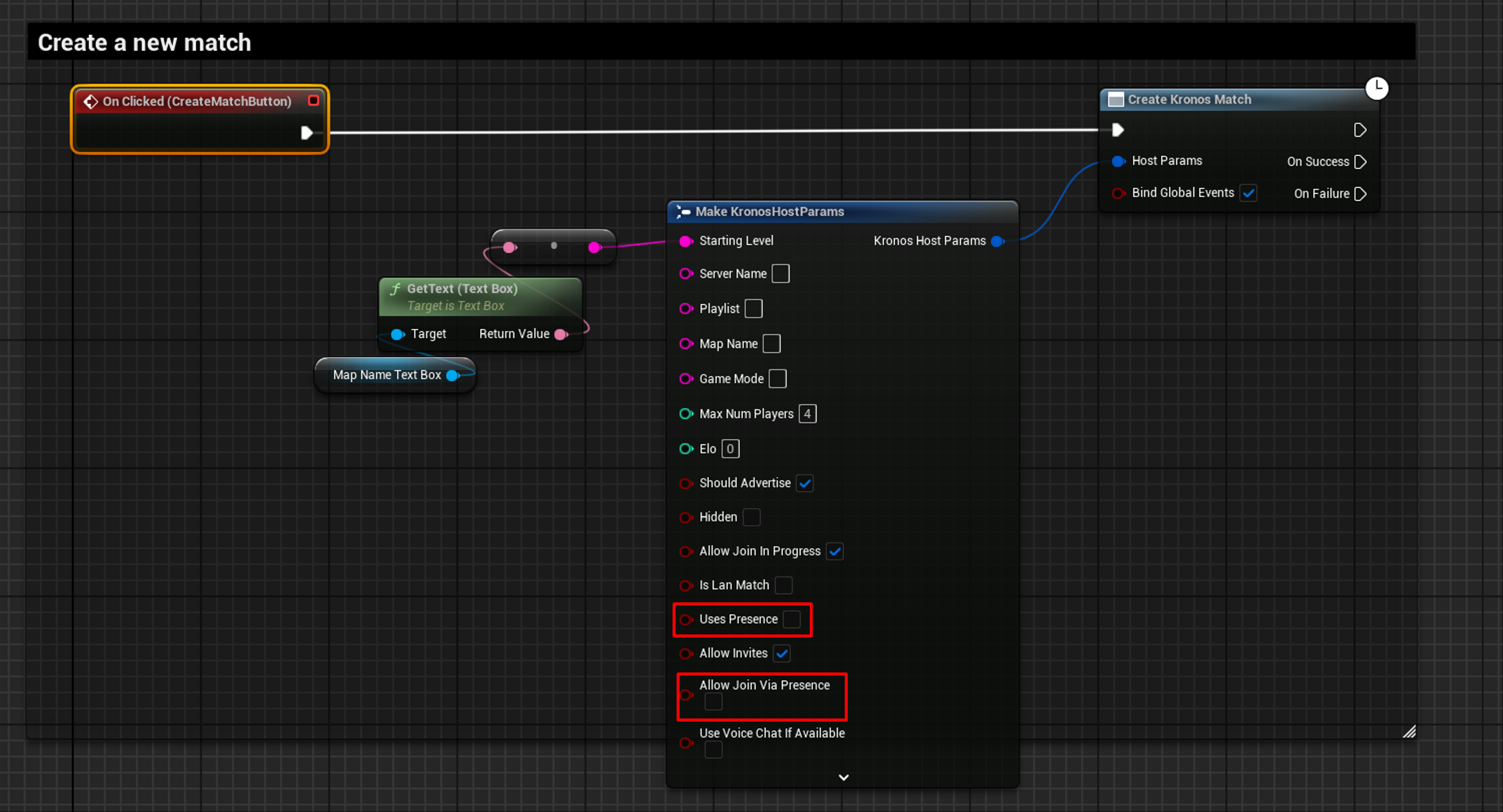The height and width of the screenshot is (812, 1503).
Task: Click the conversion node's left input pin
Action: pos(510,247)
